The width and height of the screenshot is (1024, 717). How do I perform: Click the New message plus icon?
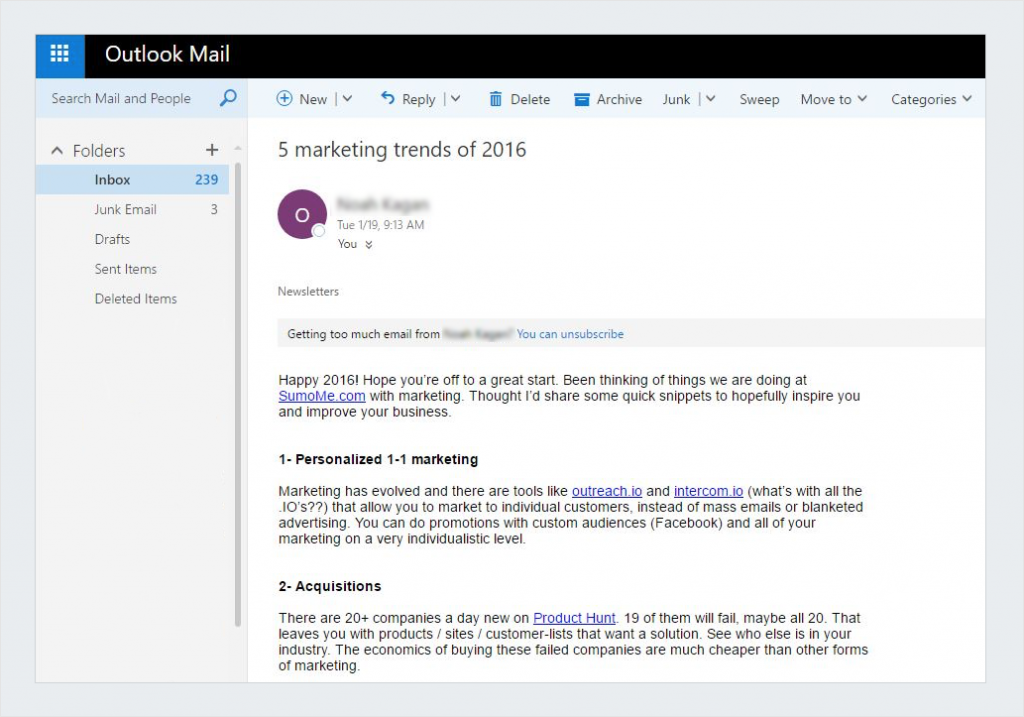[284, 99]
